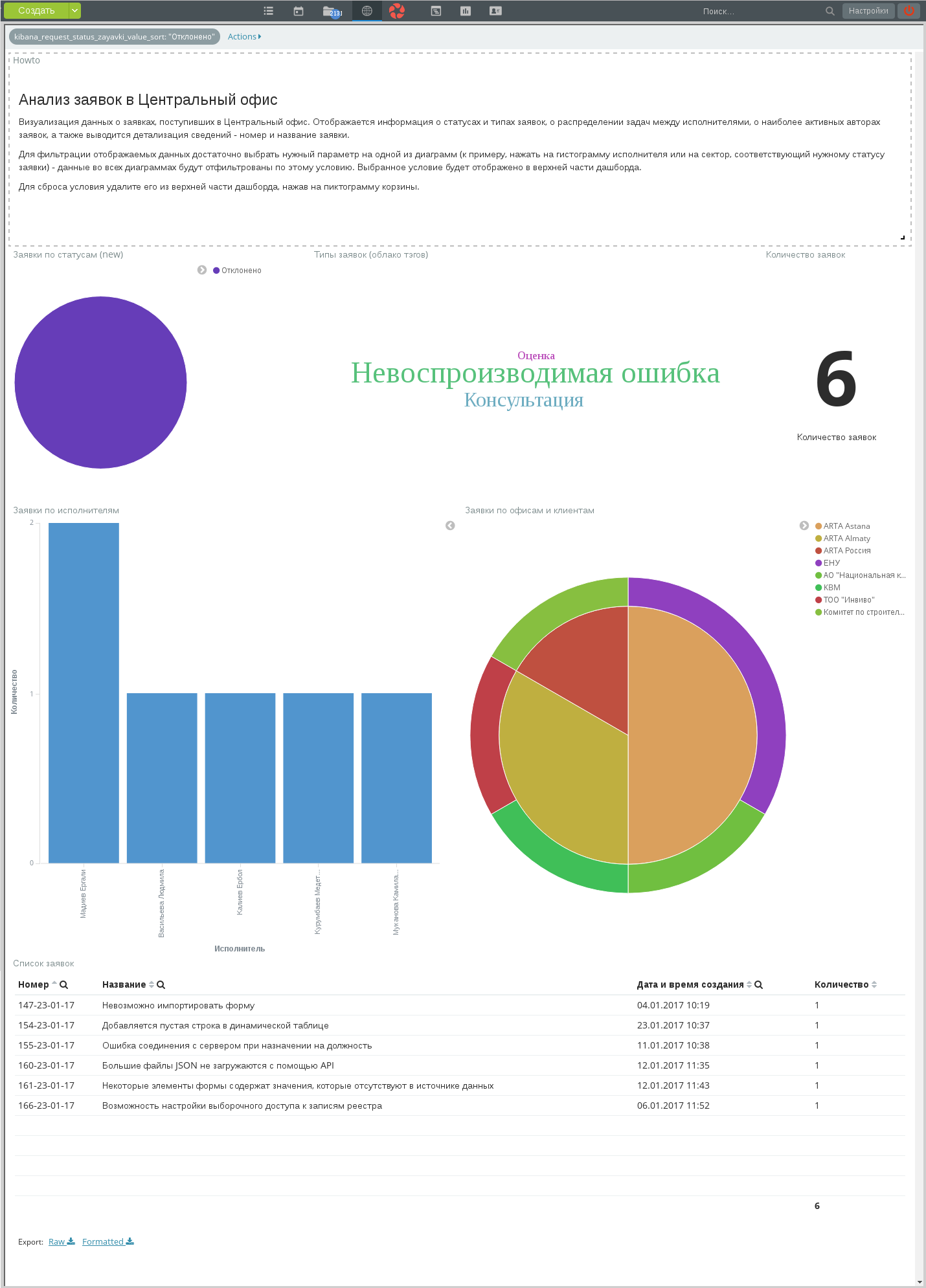This screenshot has width=926, height=1288.
Task: Sort table by Количество column arrows
Action: coord(874,984)
